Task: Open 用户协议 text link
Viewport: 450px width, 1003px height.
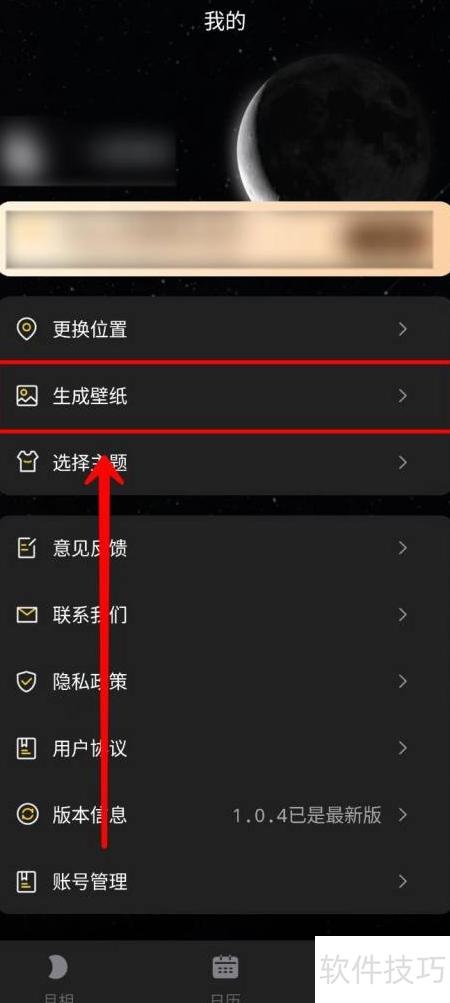Action: (90, 748)
